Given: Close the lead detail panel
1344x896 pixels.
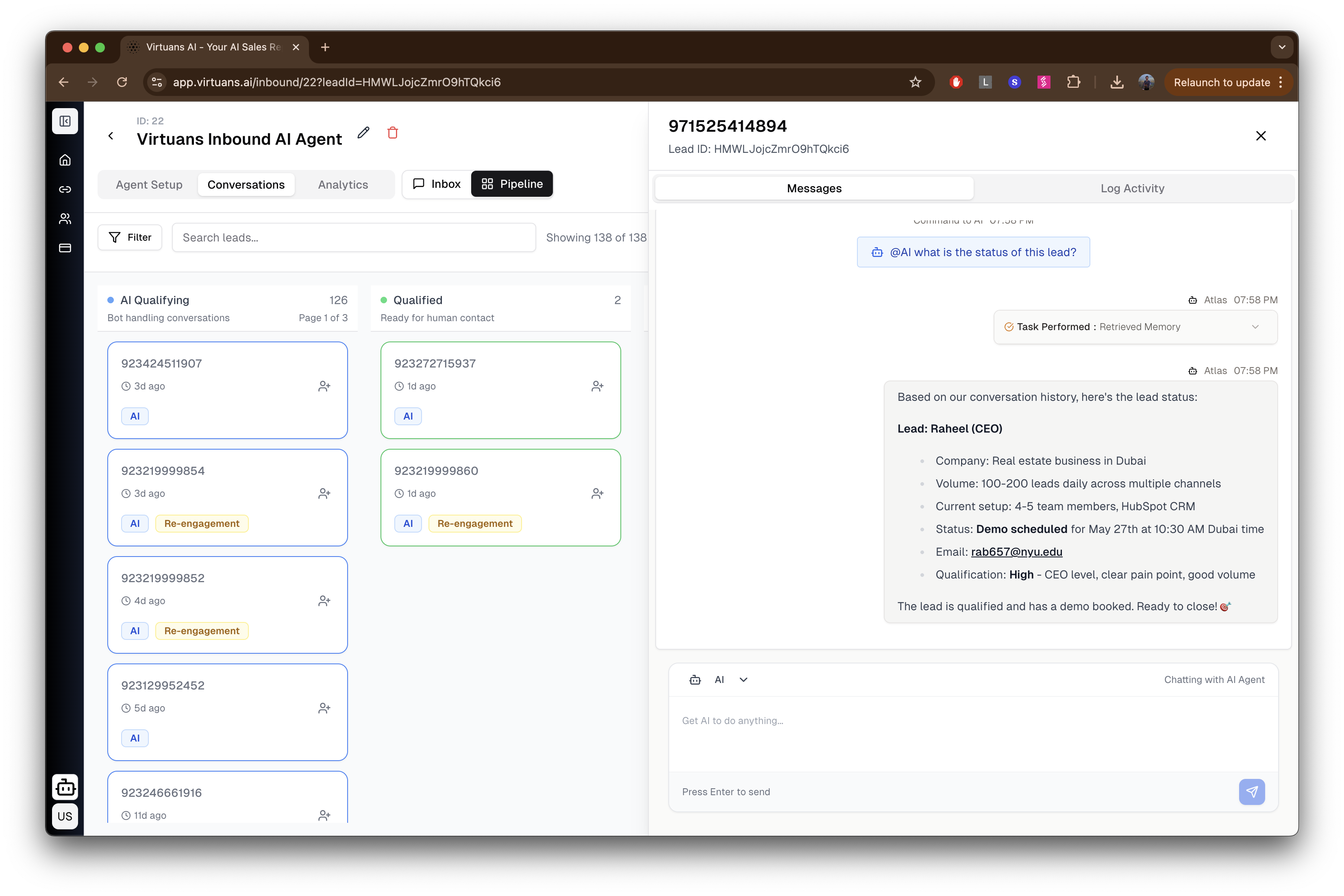Looking at the screenshot, I should coord(1261,136).
